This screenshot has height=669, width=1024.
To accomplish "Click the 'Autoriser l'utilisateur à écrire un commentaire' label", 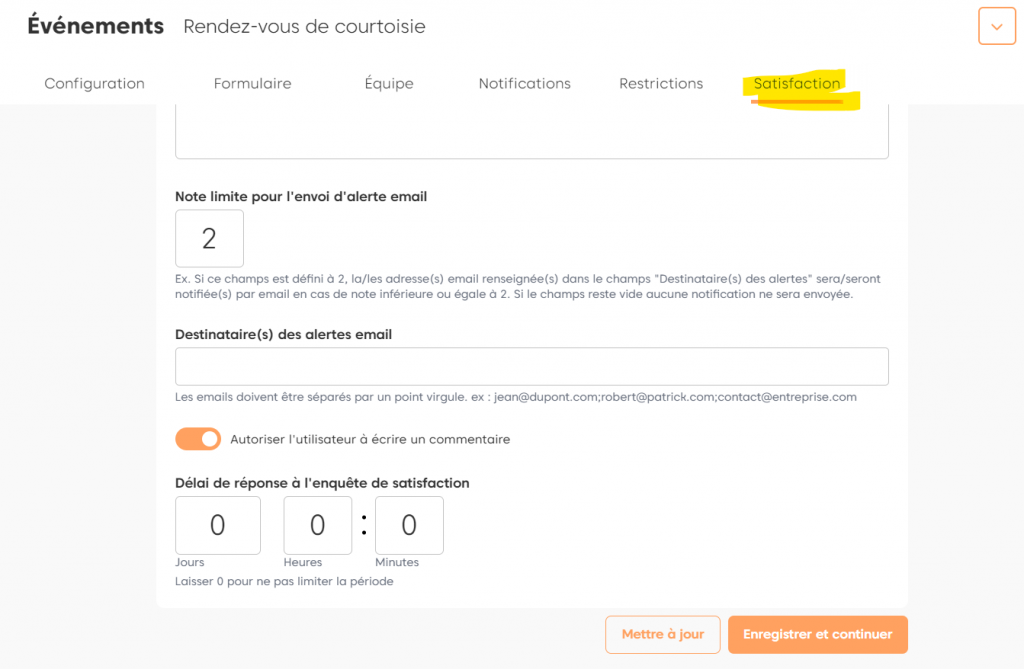I will (x=370, y=439).
